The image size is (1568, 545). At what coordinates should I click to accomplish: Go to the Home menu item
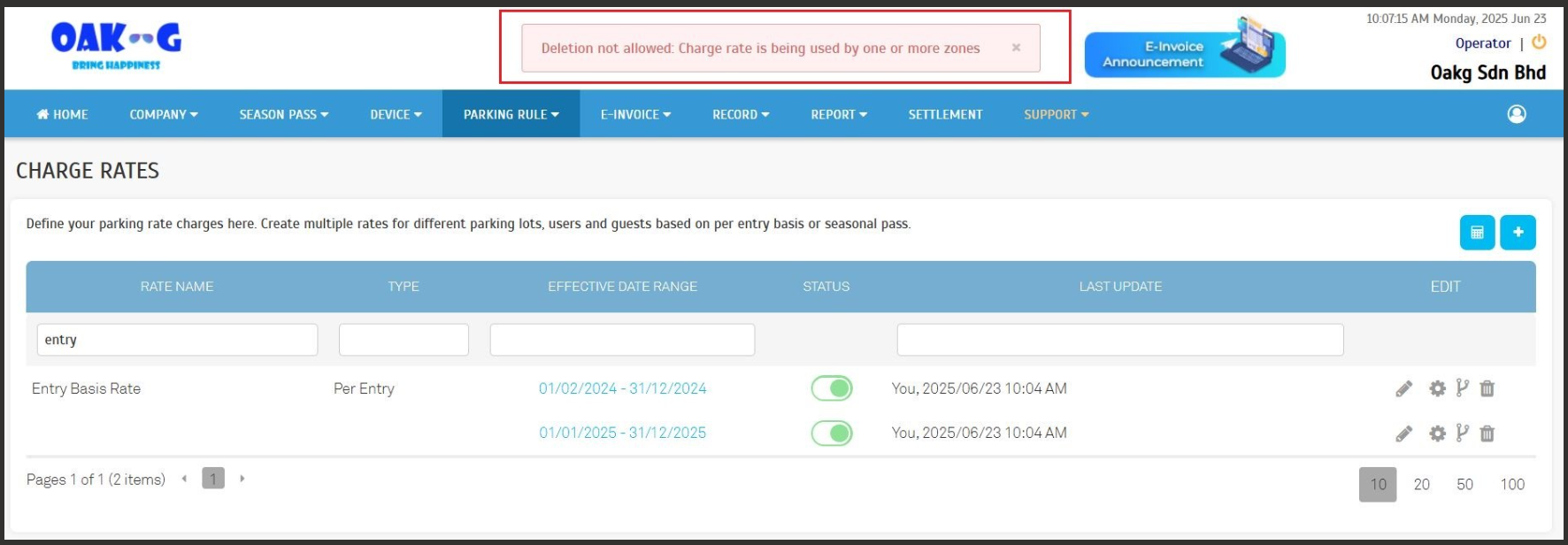pyautogui.click(x=62, y=114)
